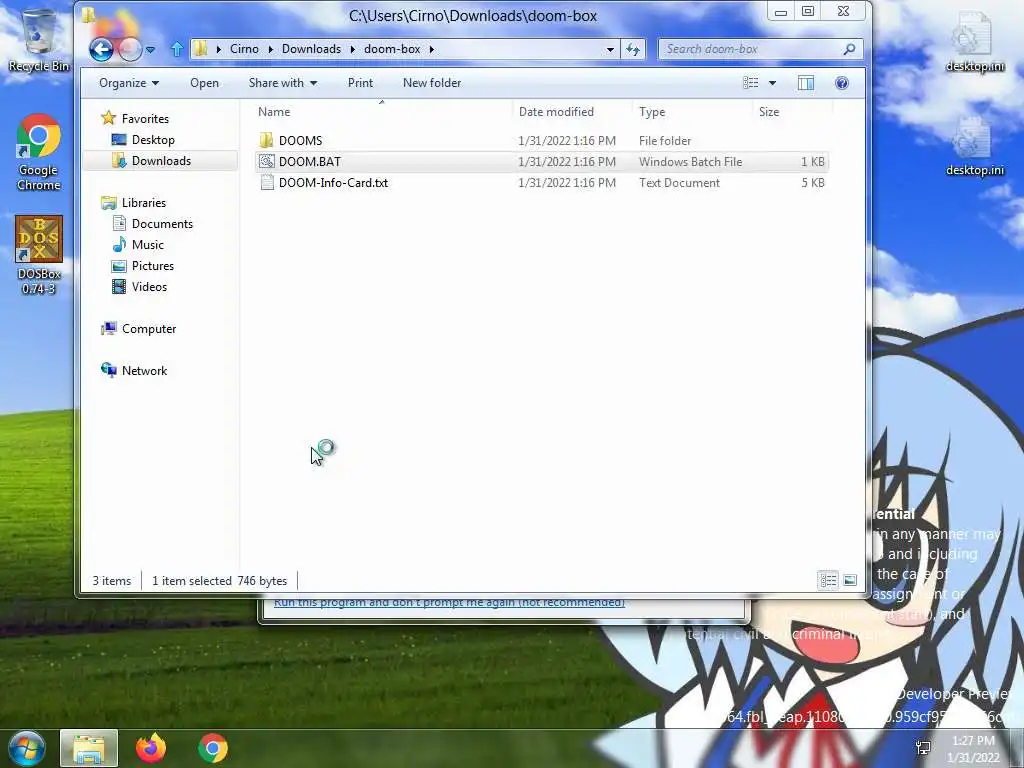Click the doom-box breadcrumb segment

tap(392, 49)
